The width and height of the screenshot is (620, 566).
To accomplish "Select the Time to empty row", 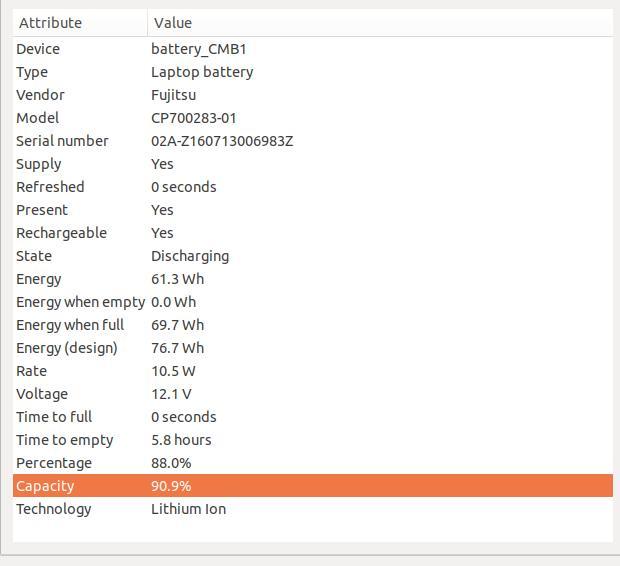I will click(x=313, y=440).
